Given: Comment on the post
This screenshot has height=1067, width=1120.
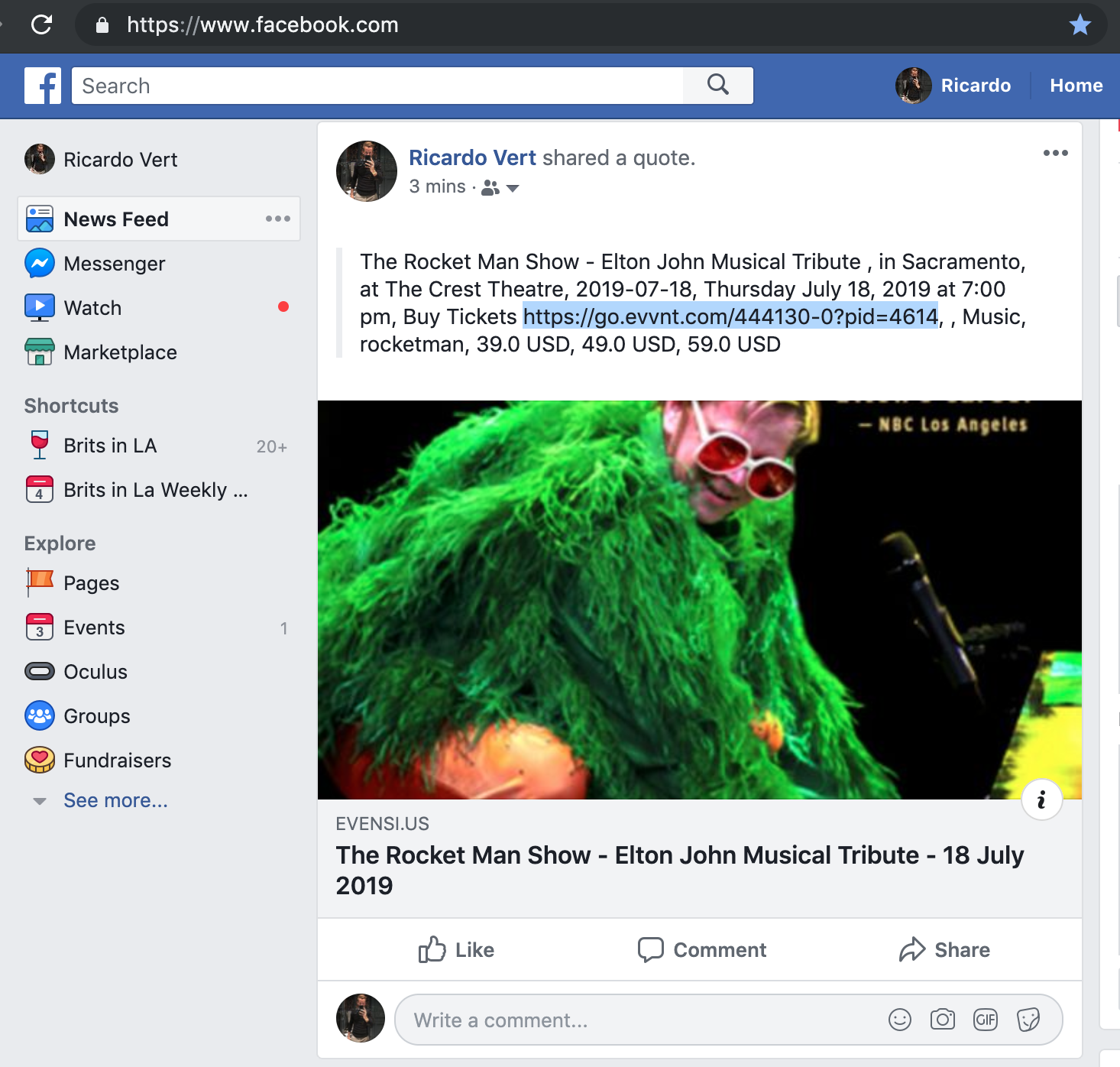Looking at the screenshot, I should click(x=701, y=949).
